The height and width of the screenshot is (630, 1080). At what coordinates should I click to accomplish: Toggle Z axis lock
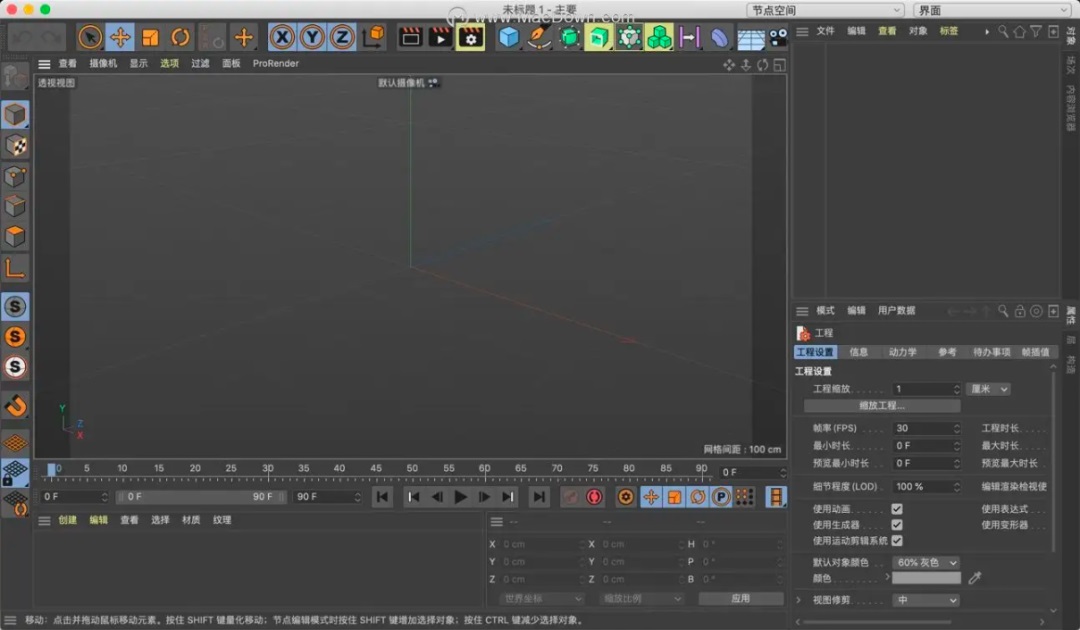(x=342, y=37)
